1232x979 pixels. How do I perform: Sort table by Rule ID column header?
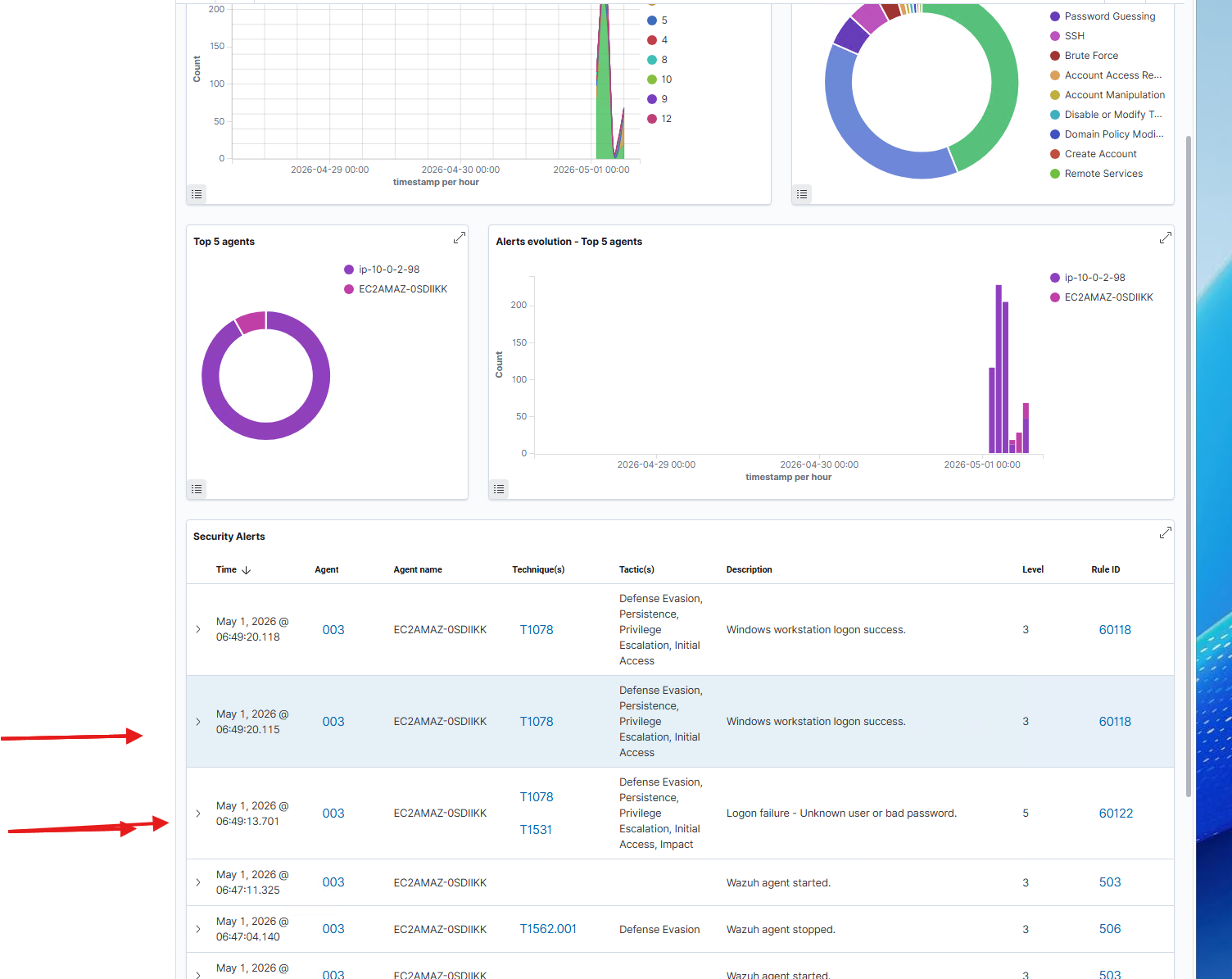click(x=1106, y=569)
